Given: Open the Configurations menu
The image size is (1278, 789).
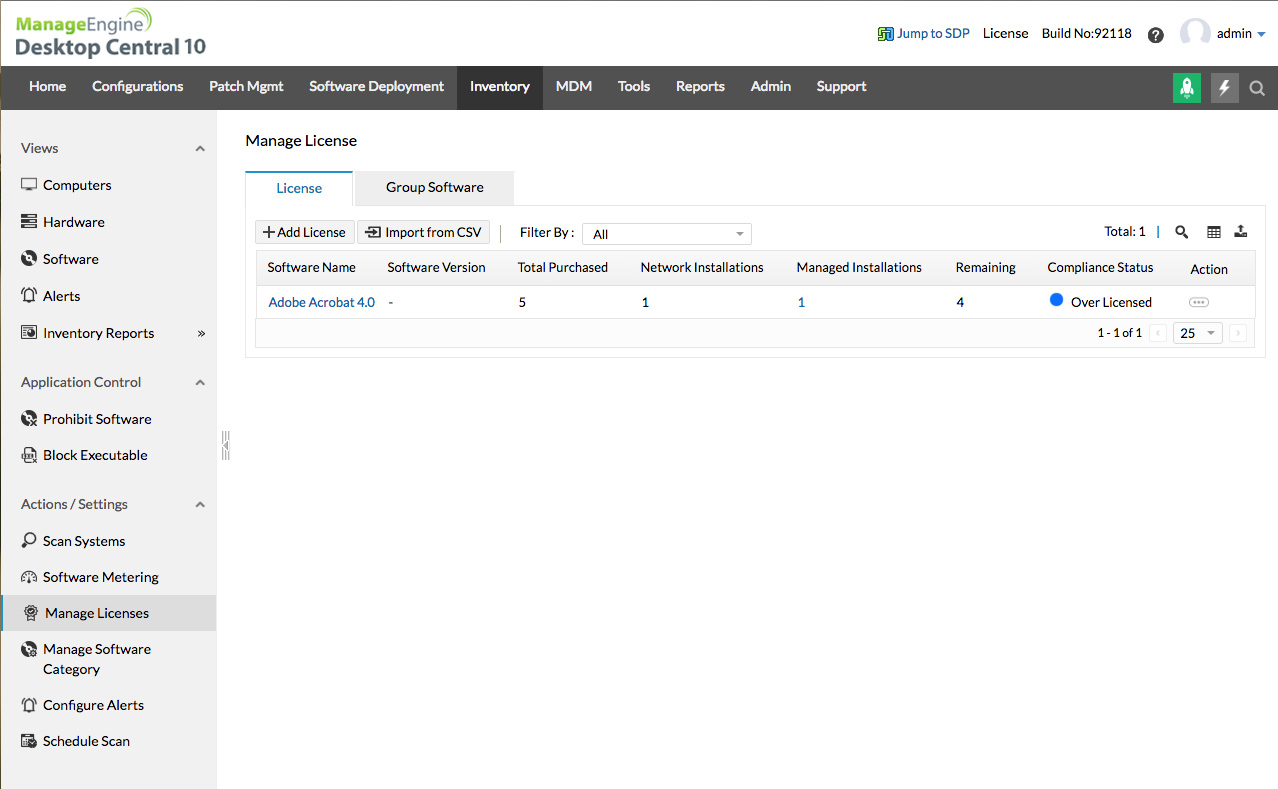Looking at the screenshot, I should pos(138,87).
